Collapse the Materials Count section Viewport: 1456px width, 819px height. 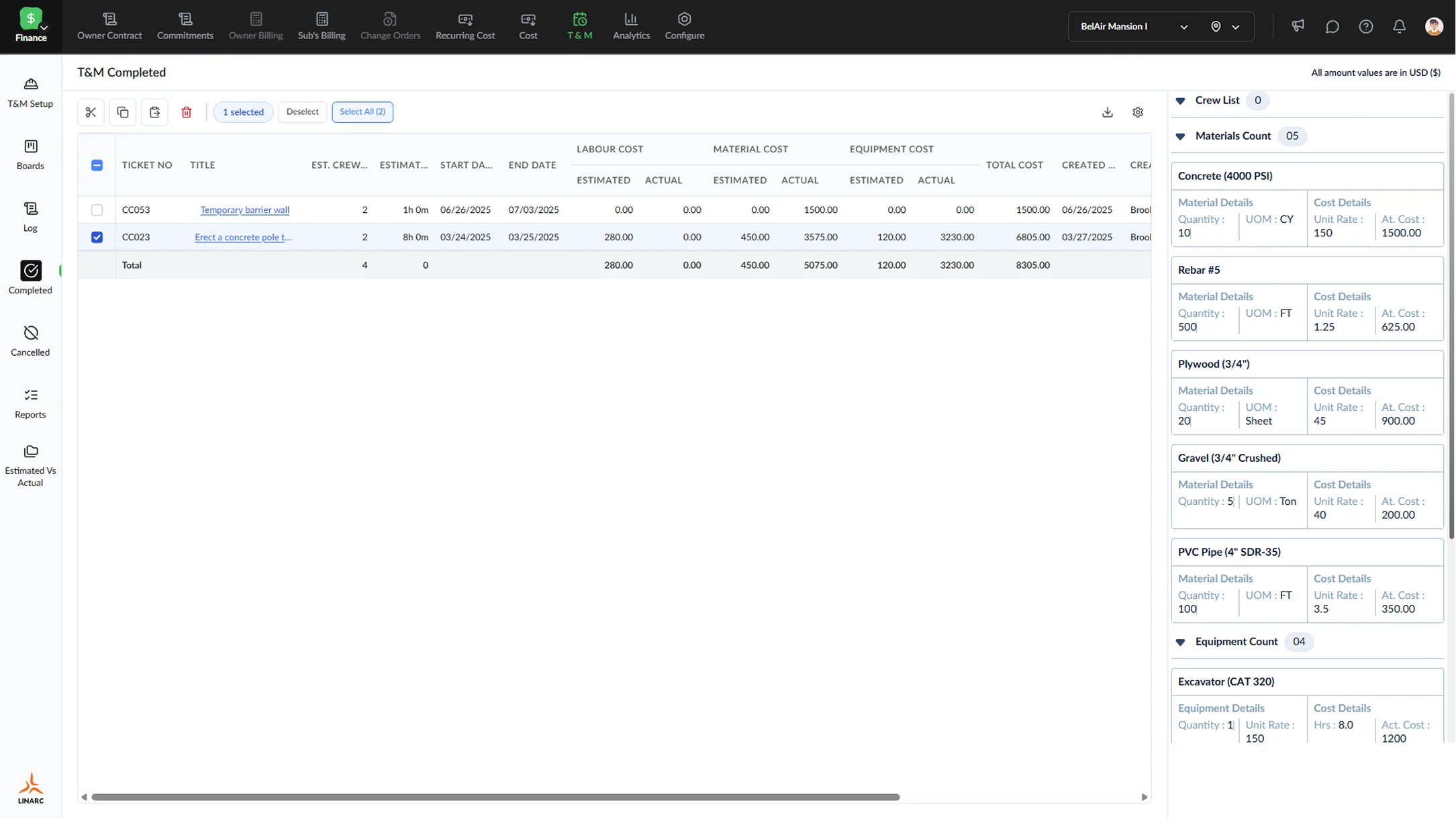(x=1180, y=136)
